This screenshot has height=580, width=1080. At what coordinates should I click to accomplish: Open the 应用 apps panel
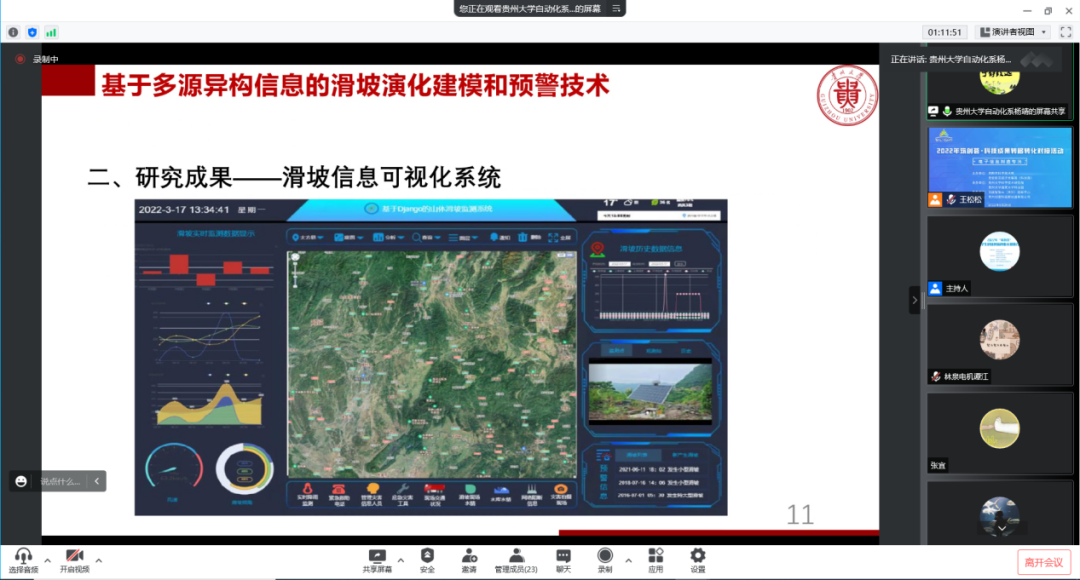tap(655, 556)
